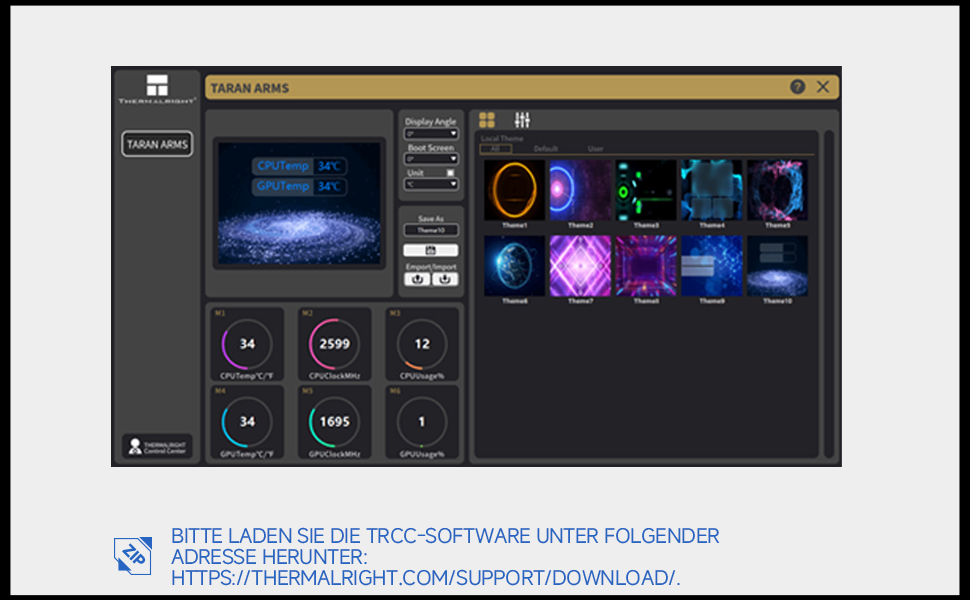This screenshot has height=600, width=970.
Task: Click the save disk icon below Theme10
Action: point(430,249)
